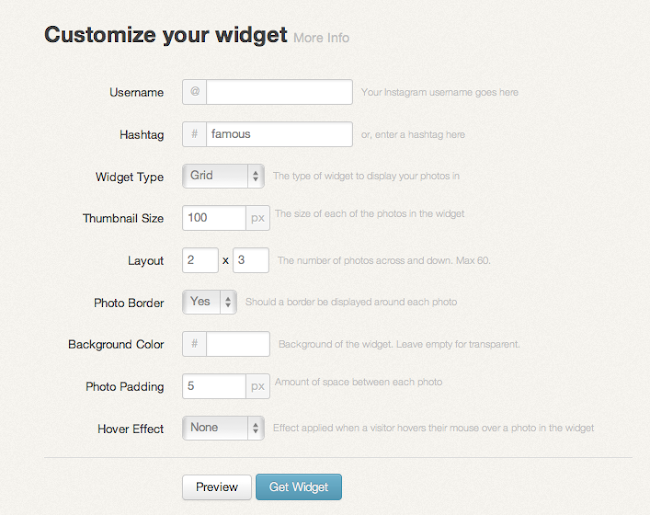Image resolution: width=650 pixels, height=515 pixels.
Task: Click into the Hashtag field containing famous
Action: [279, 134]
